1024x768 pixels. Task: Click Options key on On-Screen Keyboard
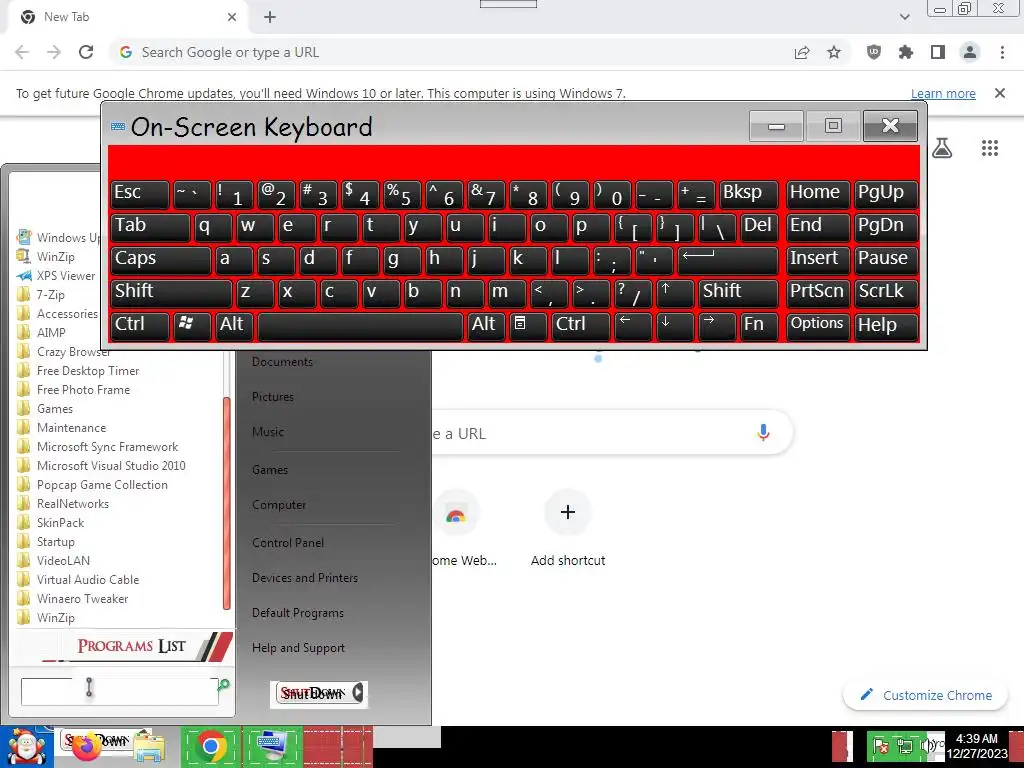818,325
